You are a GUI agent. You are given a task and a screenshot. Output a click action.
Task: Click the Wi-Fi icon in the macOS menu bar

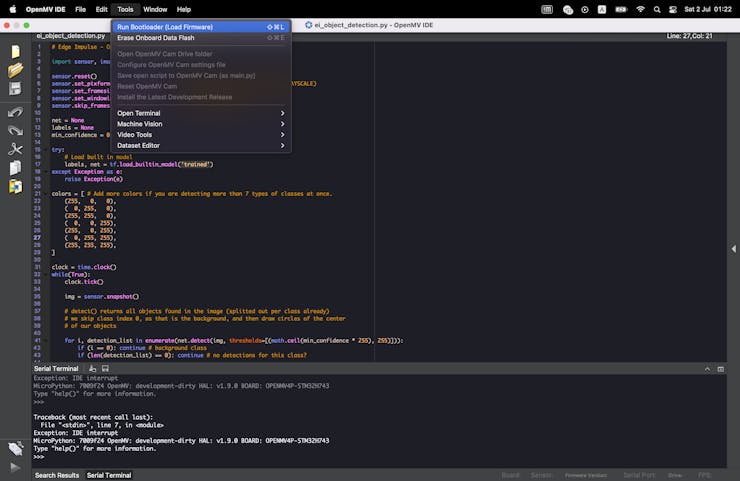pos(641,9)
